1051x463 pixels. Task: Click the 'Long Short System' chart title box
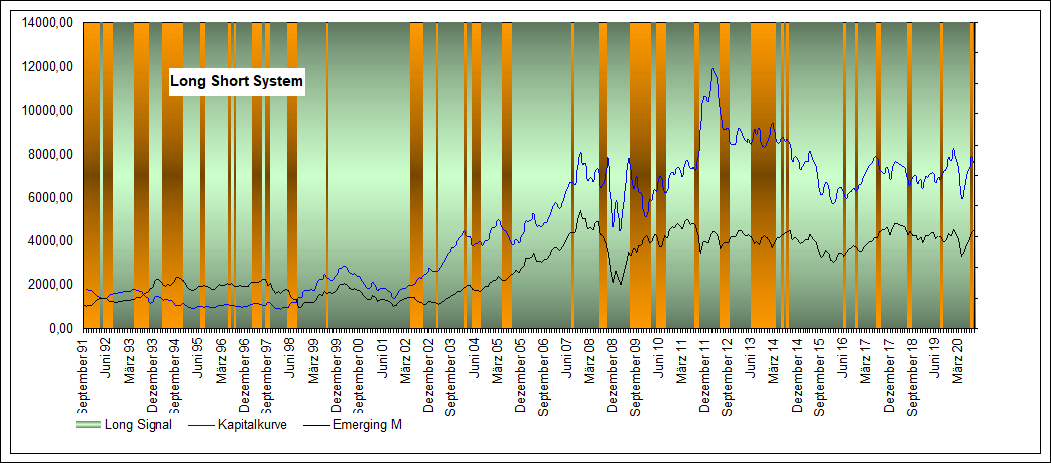point(236,82)
